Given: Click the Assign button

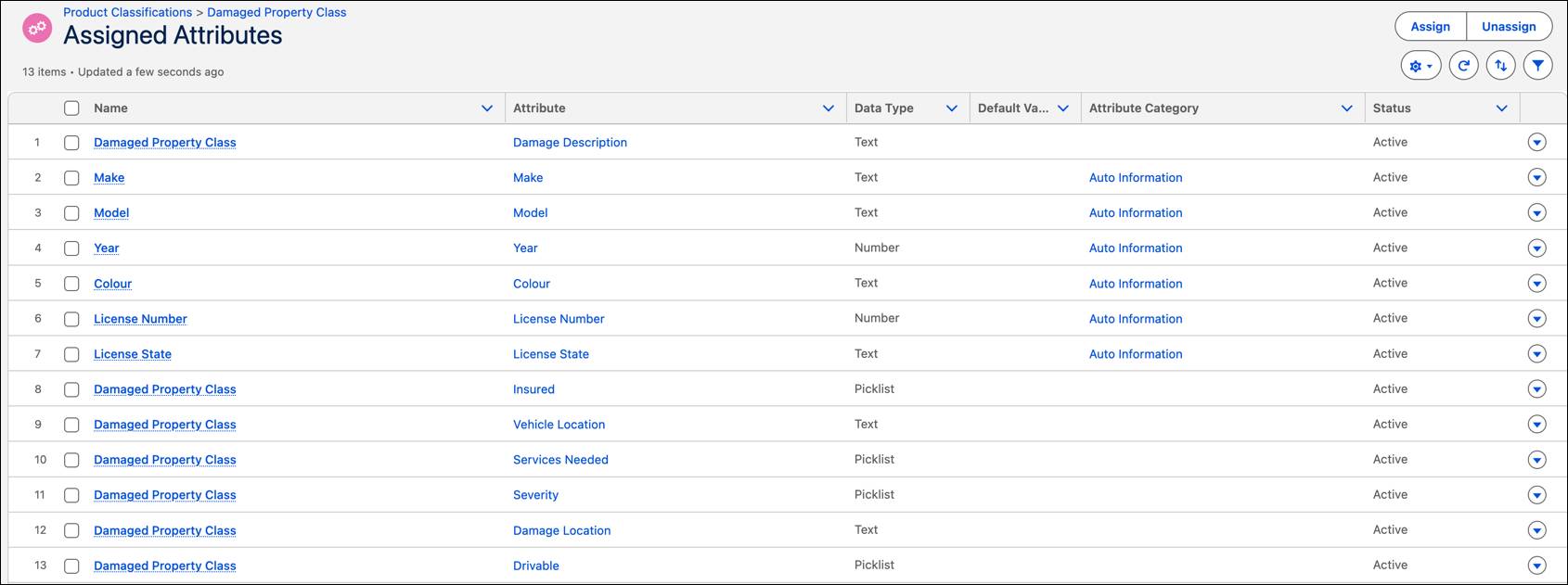Looking at the screenshot, I should click(1431, 27).
